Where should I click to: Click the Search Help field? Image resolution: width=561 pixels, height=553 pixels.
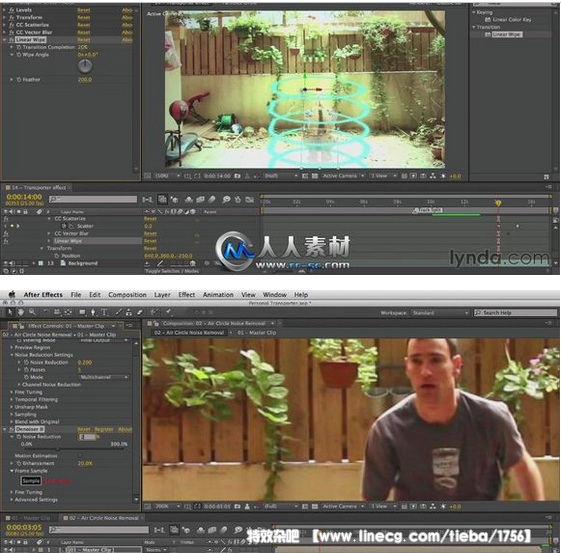coord(515,313)
